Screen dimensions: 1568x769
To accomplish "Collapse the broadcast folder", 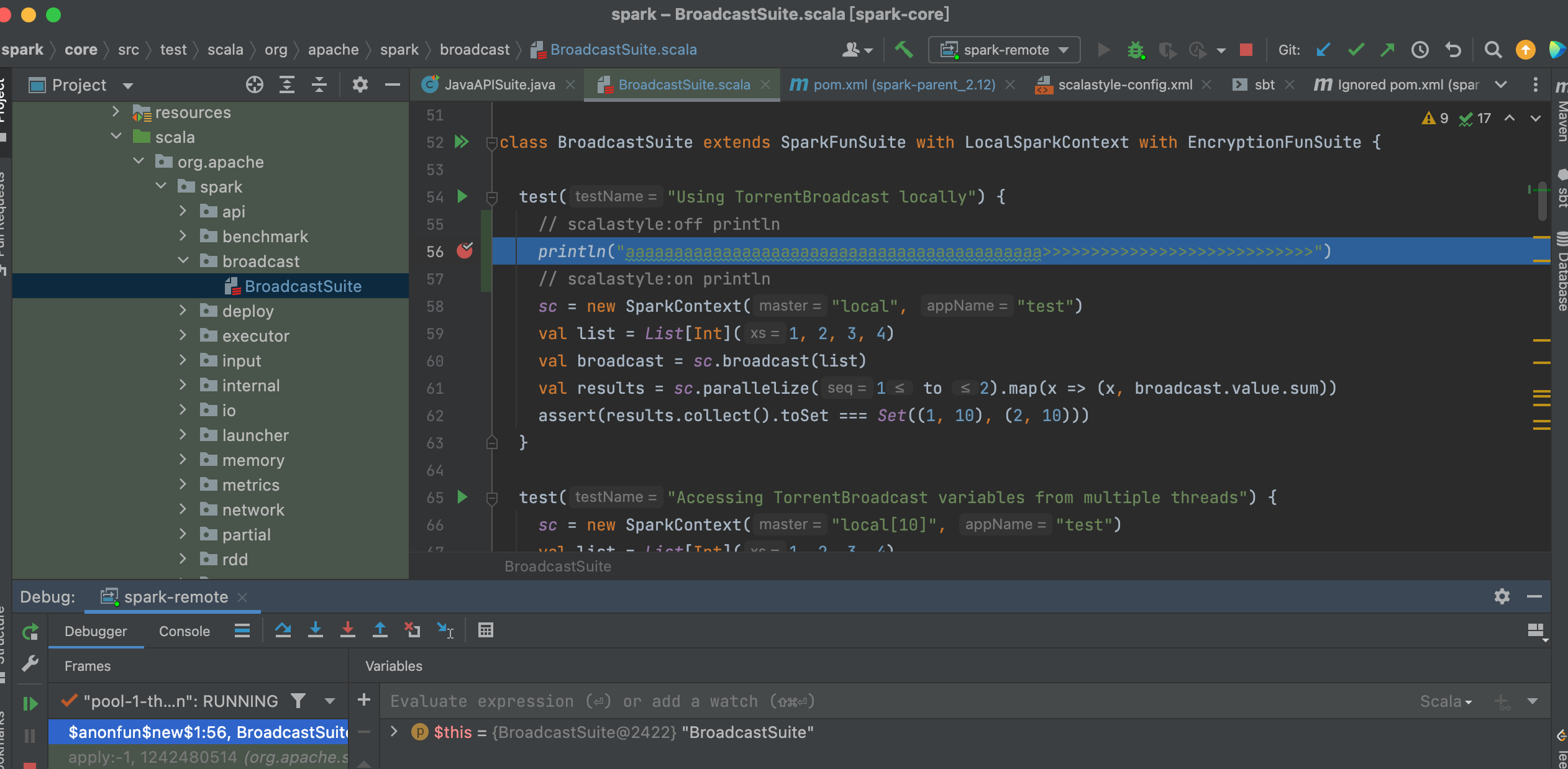I will pos(183,260).
